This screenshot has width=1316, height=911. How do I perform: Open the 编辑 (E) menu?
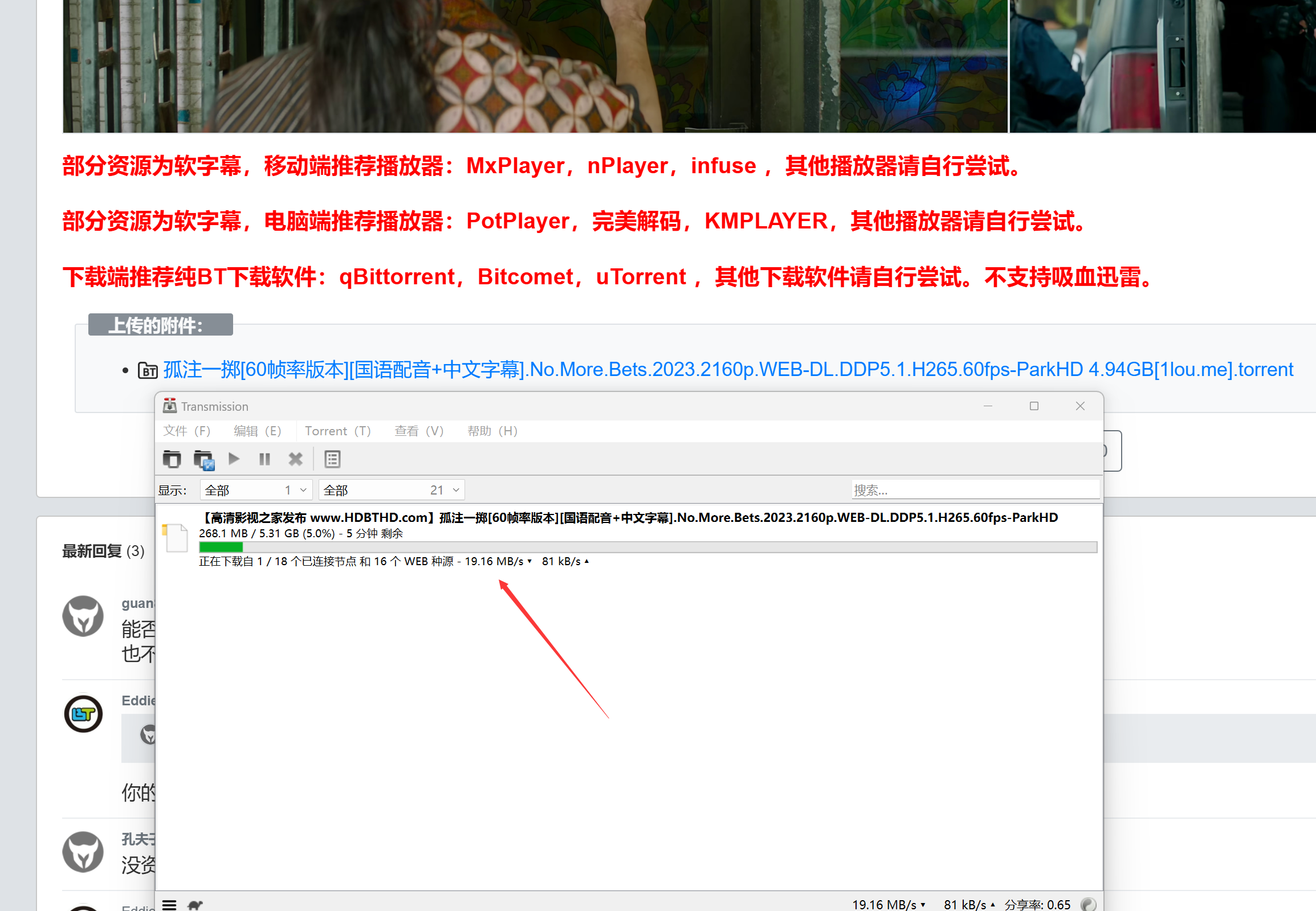[x=258, y=431]
